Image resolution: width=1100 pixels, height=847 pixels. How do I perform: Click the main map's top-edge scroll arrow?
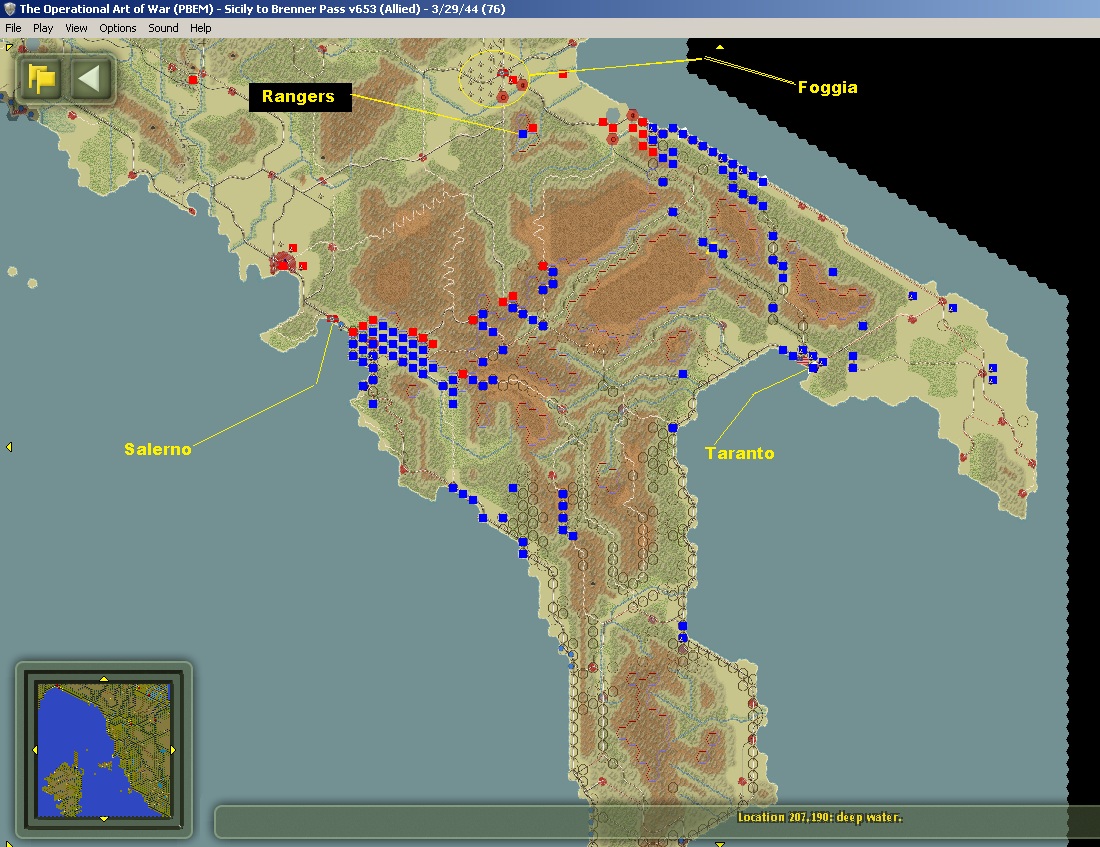(719, 47)
